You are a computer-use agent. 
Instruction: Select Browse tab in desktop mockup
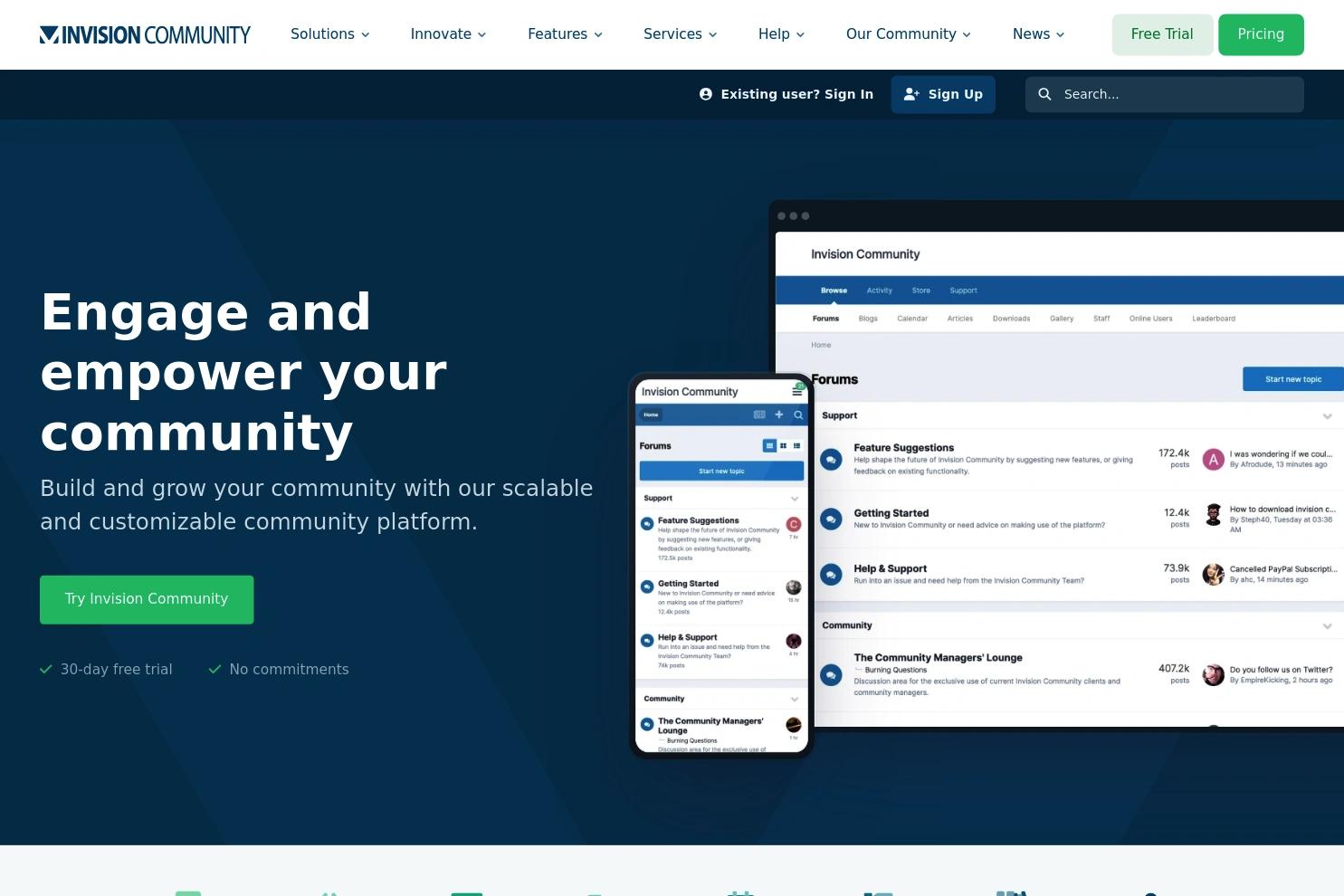click(x=834, y=291)
